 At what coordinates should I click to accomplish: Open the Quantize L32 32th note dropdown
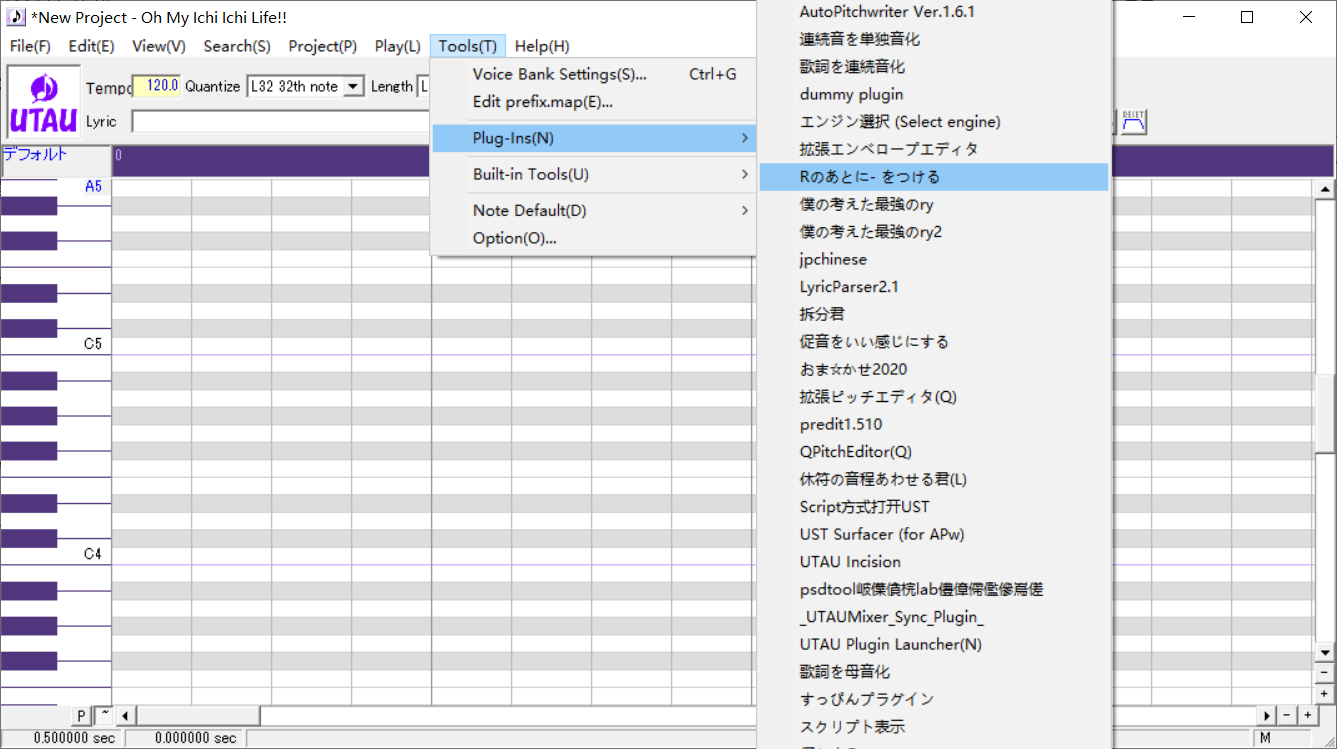click(x=353, y=86)
